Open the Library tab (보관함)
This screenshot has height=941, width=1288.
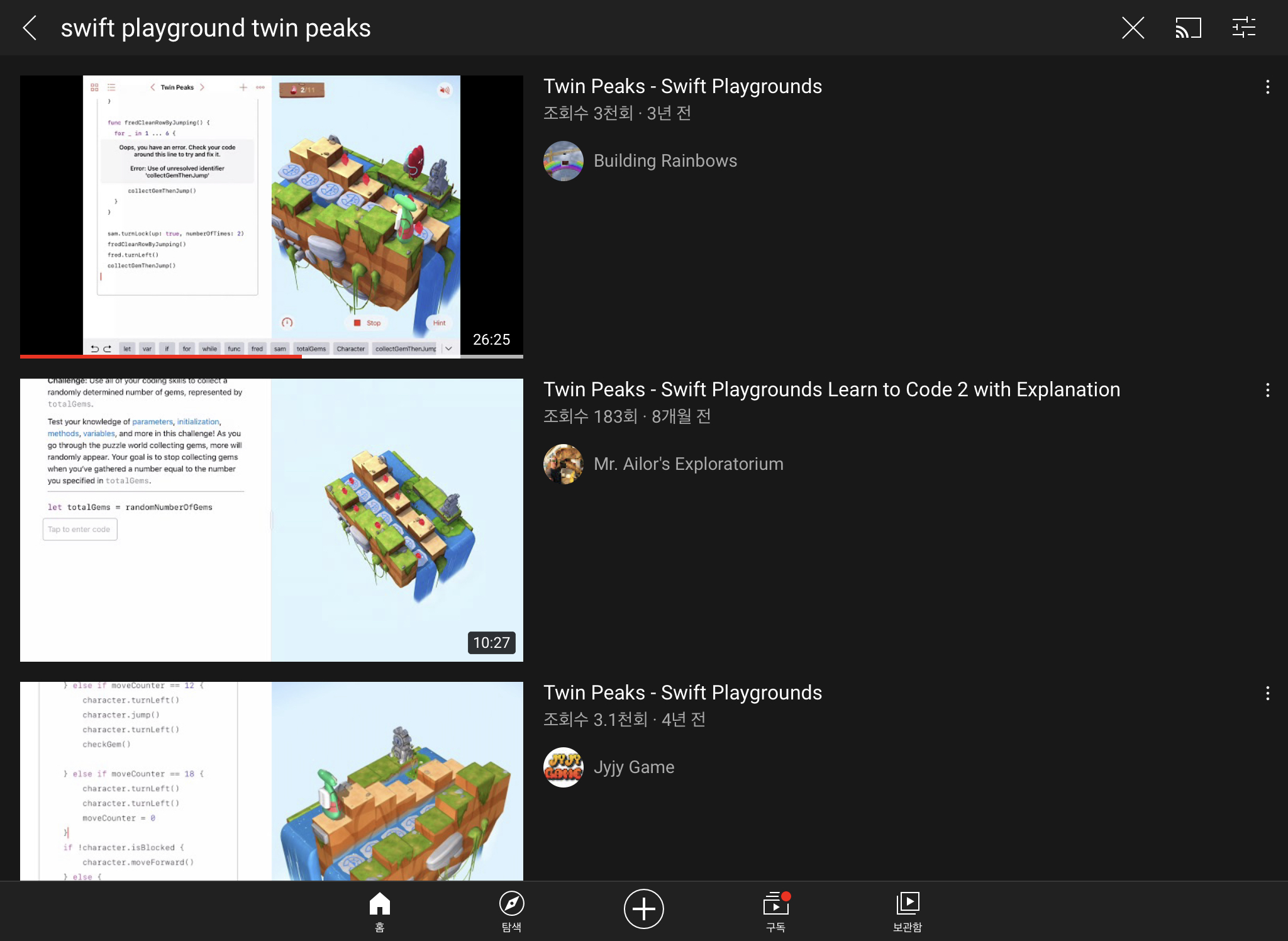pyautogui.click(x=907, y=911)
